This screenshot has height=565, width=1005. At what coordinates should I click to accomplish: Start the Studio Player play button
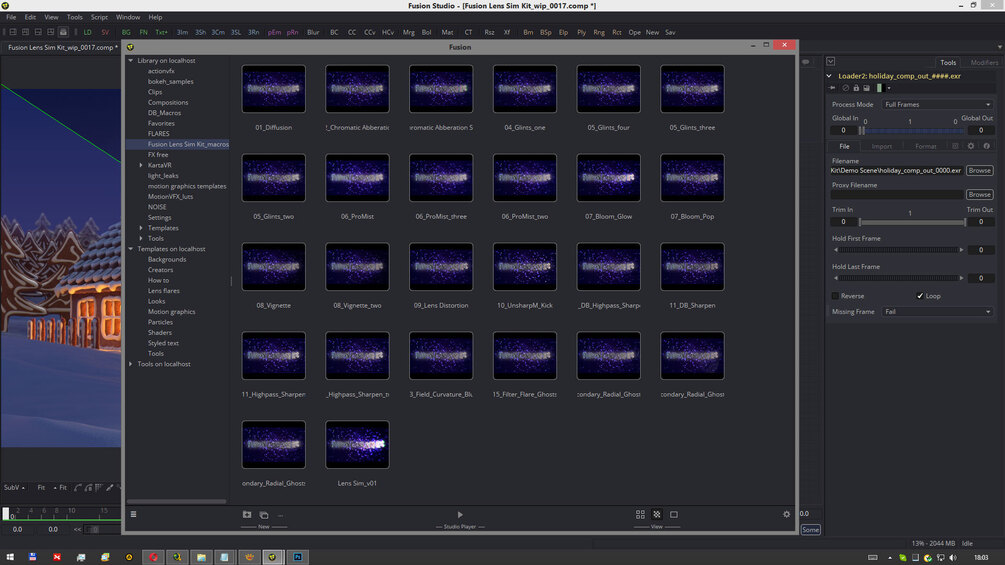tap(460, 514)
